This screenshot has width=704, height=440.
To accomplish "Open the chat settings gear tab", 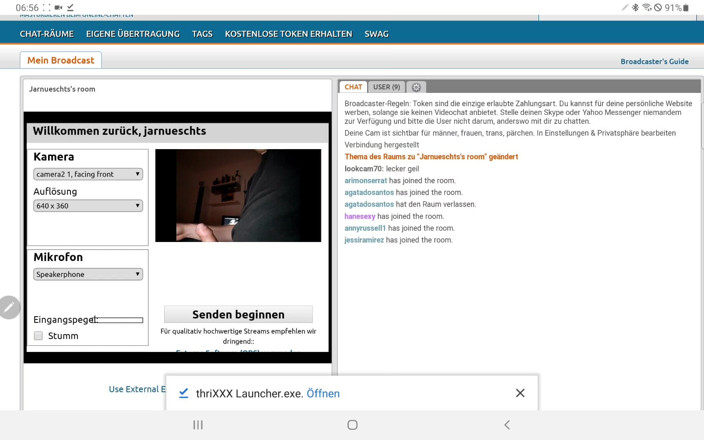I will coord(416,87).
